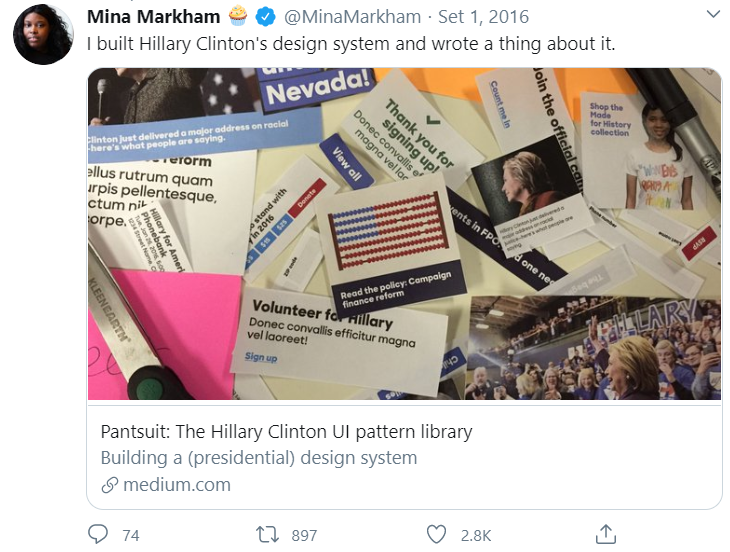Click the 2.8K likes count
This screenshot has height=552, width=730.
coord(476,535)
